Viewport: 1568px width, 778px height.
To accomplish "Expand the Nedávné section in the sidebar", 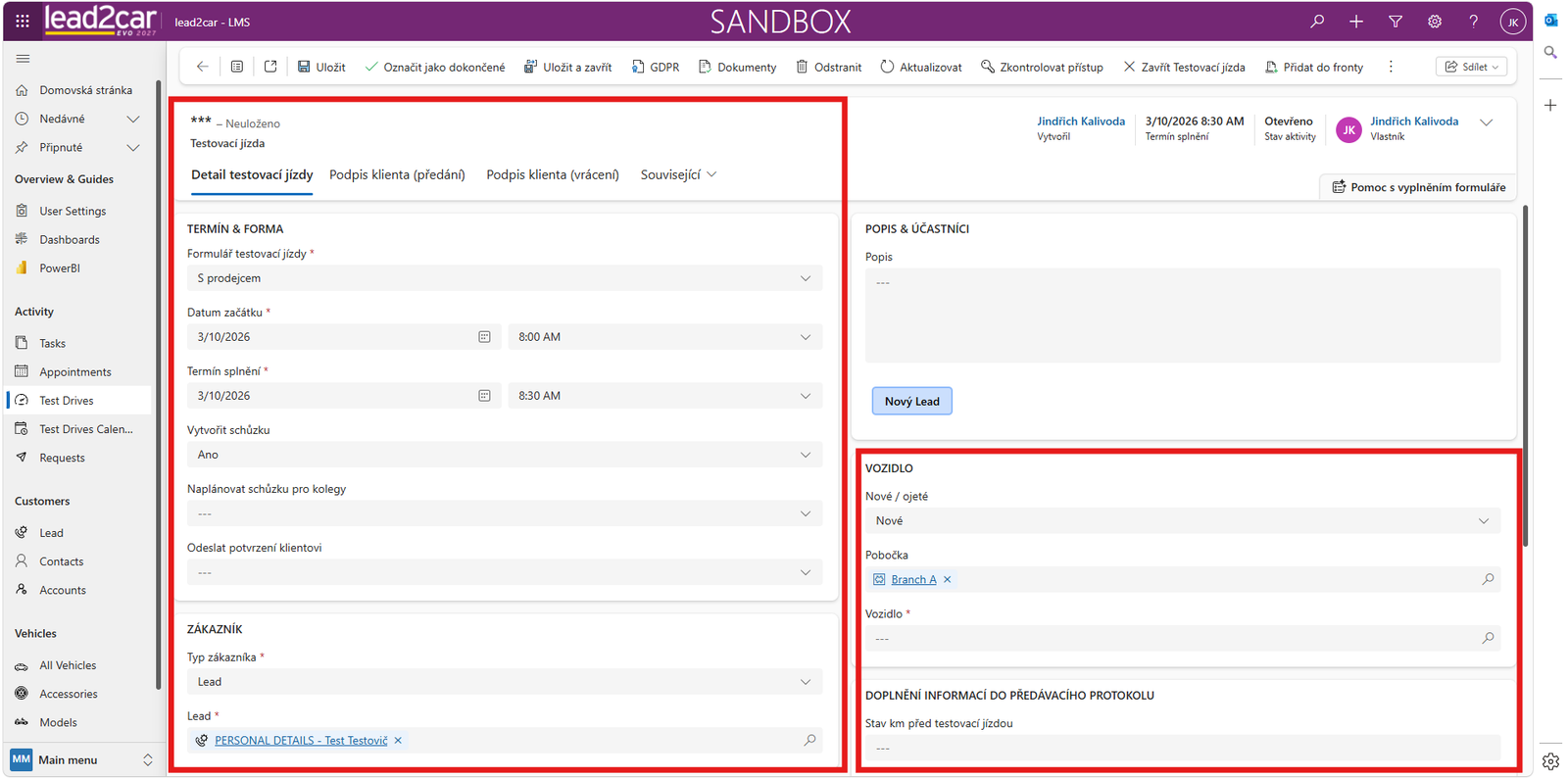I will (133, 119).
